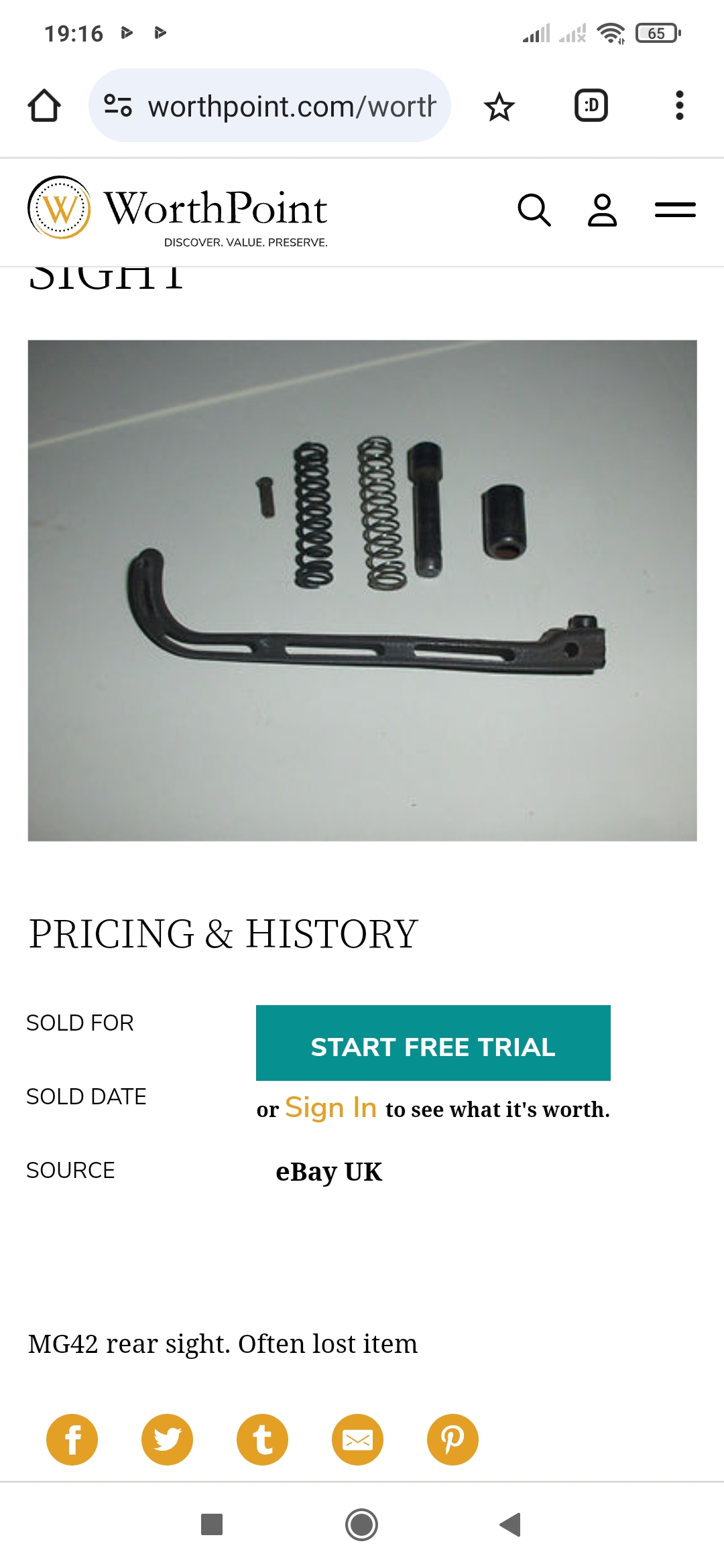Viewport: 724px width, 1568px height.
Task: Click the WorthPoint logo
Action: tap(178, 210)
